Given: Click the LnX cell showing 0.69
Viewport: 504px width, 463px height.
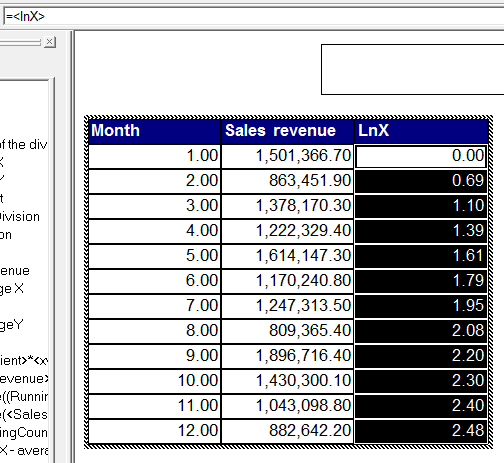Looking at the screenshot, I should (421, 181).
